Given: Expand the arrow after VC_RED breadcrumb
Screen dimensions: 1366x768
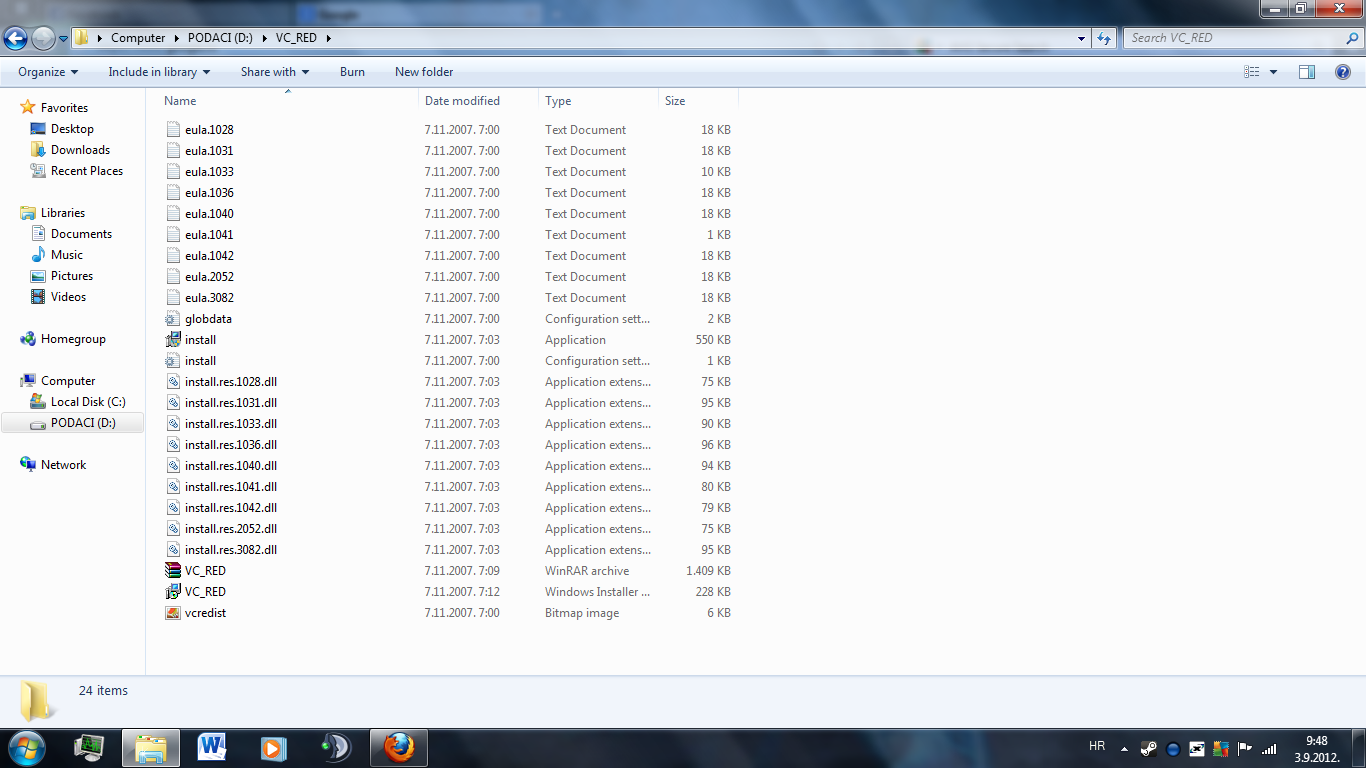Looking at the screenshot, I should click(x=328, y=38).
